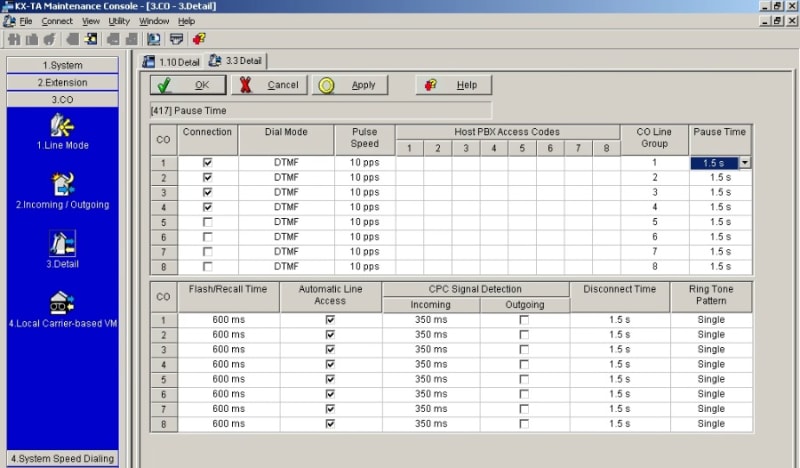
Task: Click the second grayed-out toolbar icon after the window grip
Action: click(32, 39)
